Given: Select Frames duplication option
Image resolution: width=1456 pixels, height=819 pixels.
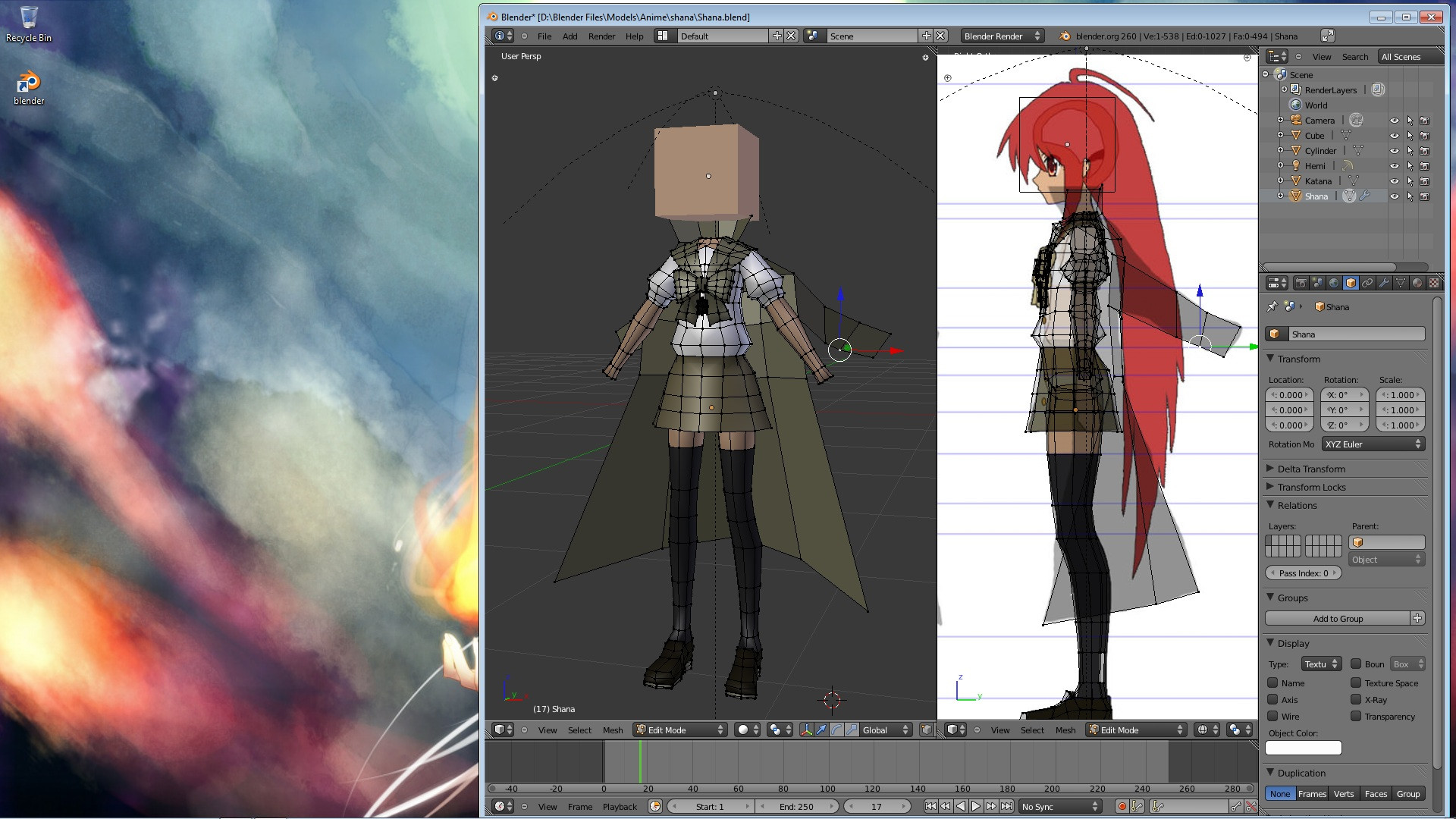Looking at the screenshot, I should 1312,793.
